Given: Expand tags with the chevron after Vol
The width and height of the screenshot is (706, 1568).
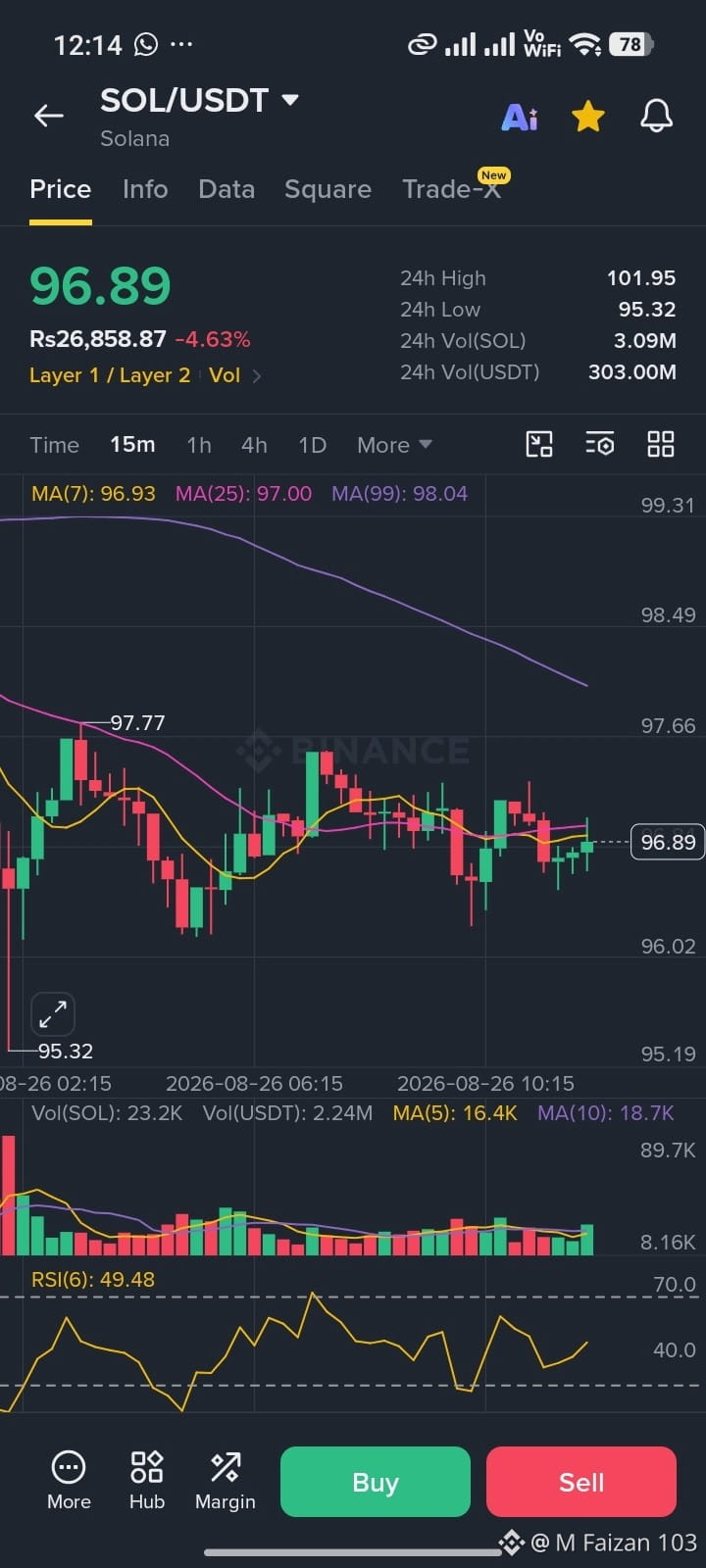Looking at the screenshot, I should [x=257, y=375].
